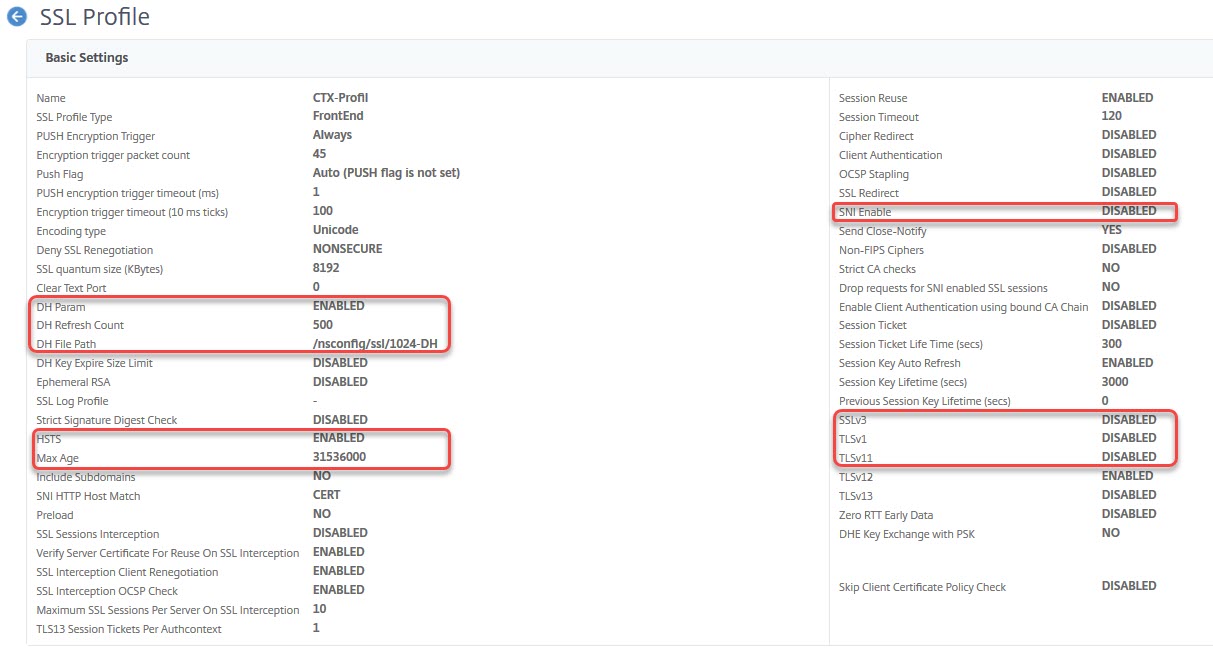
Task: Click the Client Authentication label
Action: tap(891, 155)
